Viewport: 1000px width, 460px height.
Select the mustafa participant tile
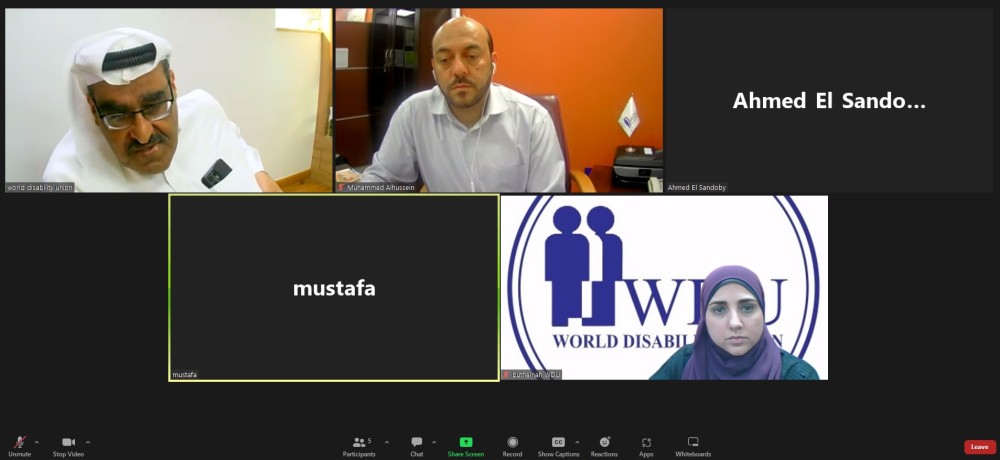point(334,288)
